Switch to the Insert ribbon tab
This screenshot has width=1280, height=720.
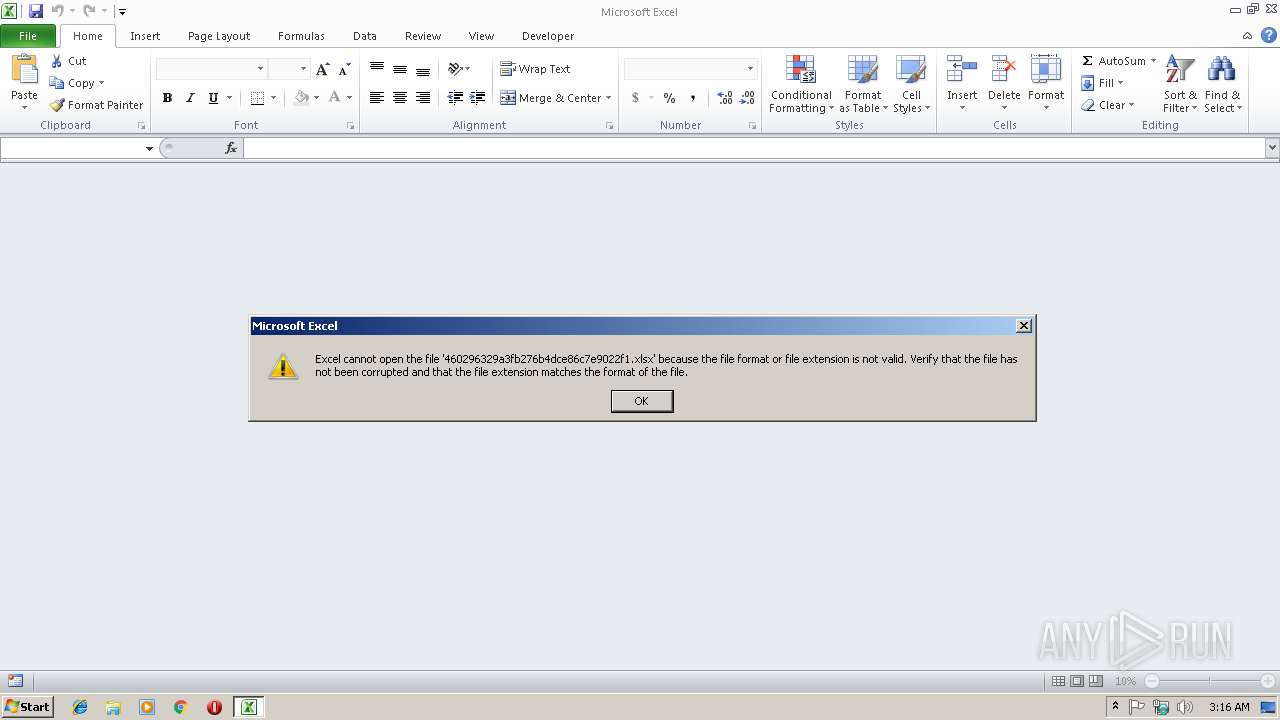(145, 36)
